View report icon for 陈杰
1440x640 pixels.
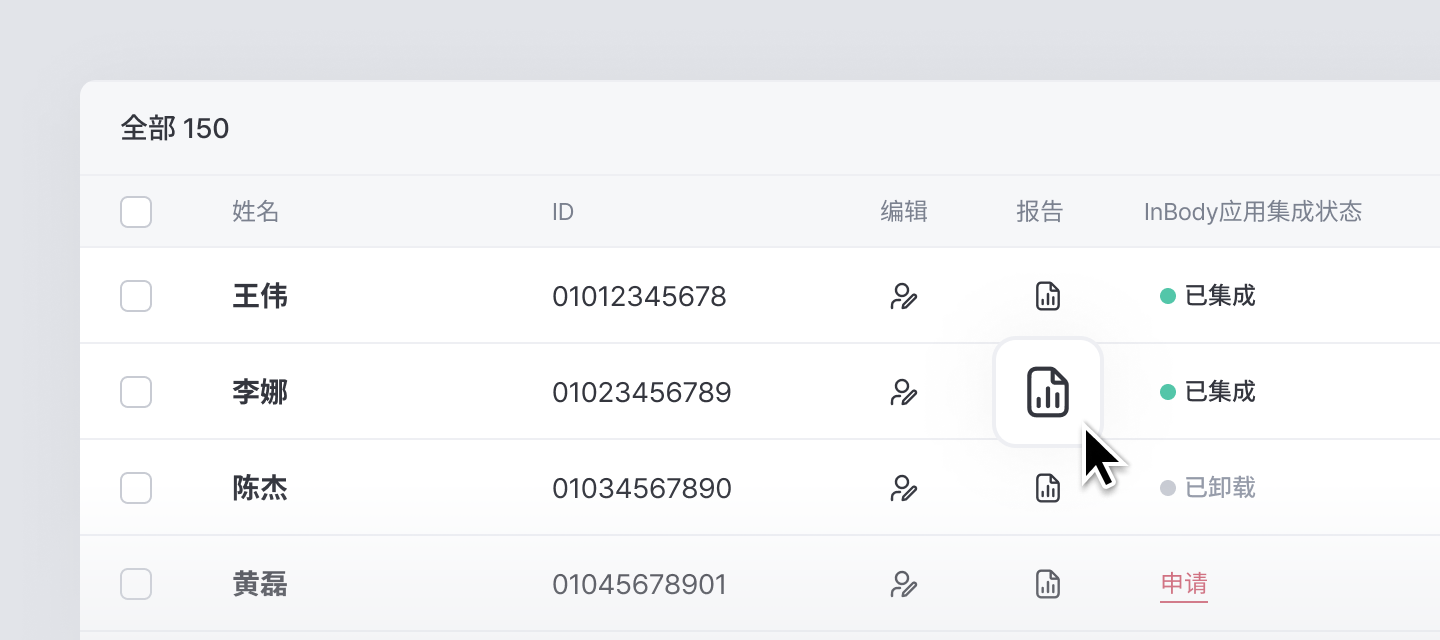click(x=1047, y=488)
